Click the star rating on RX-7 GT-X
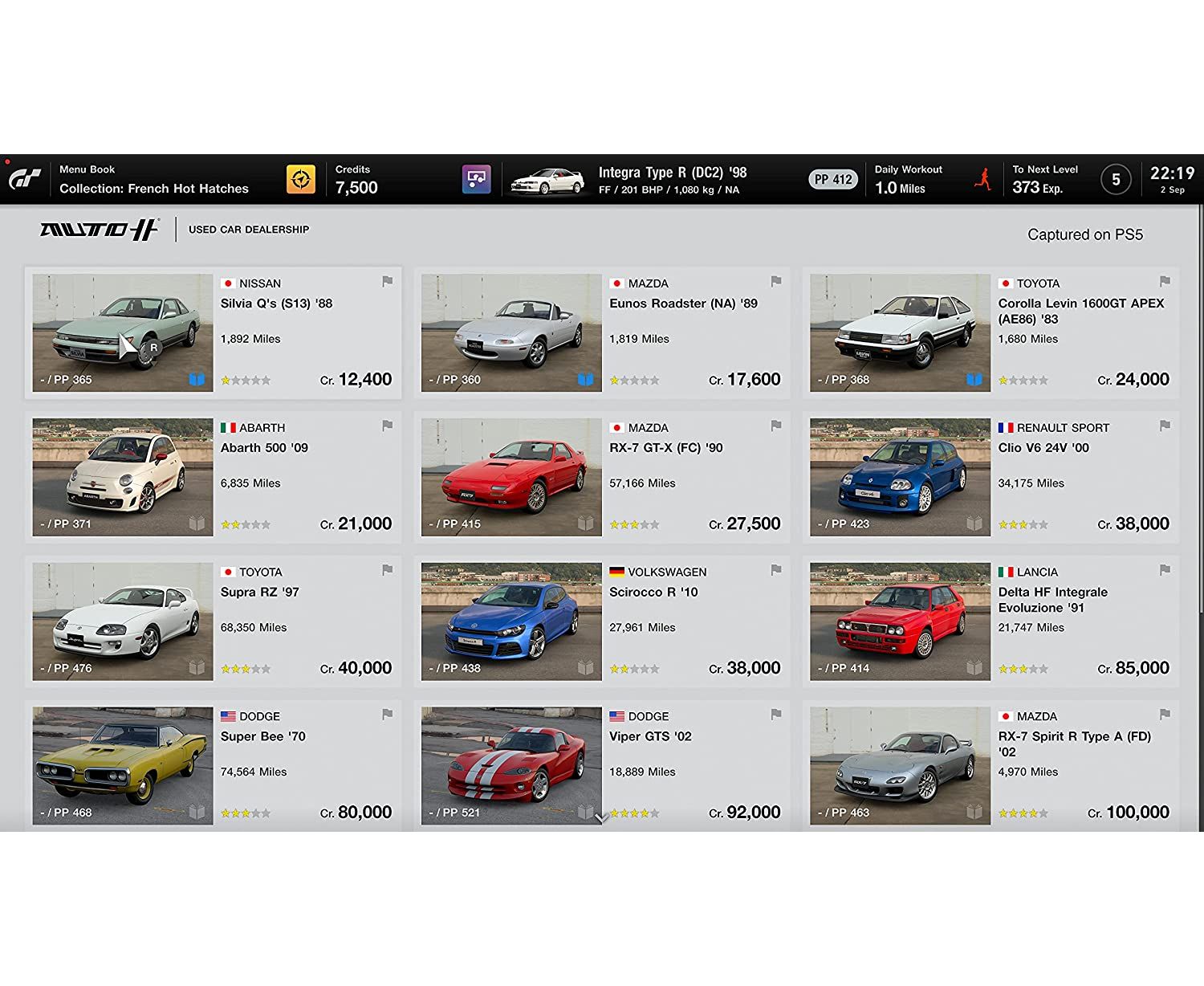 coord(634,524)
